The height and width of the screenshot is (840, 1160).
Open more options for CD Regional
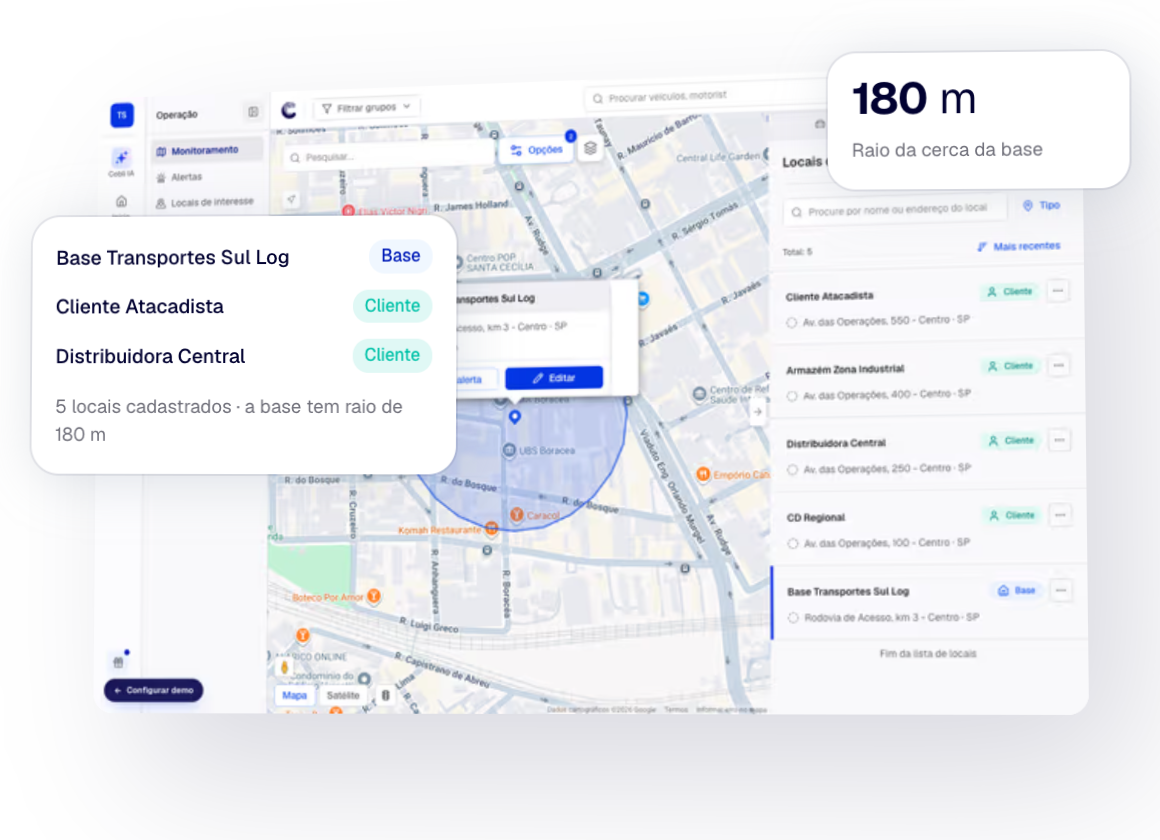coord(1060,515)
